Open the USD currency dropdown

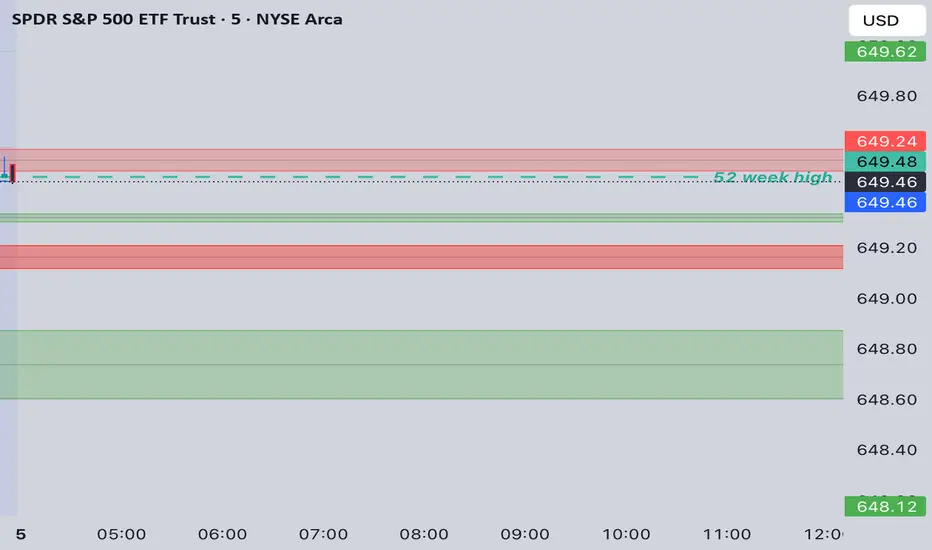880,20
